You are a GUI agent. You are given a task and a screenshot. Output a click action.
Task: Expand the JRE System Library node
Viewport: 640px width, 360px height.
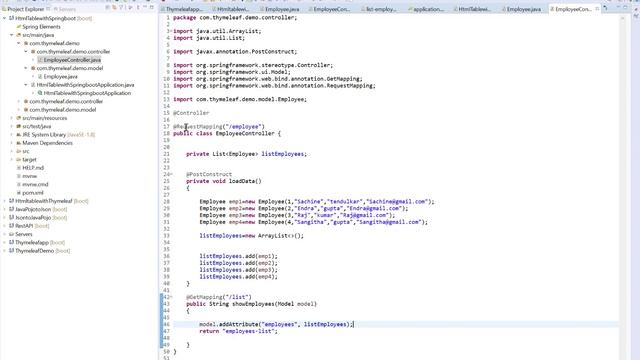(x=12, y=135)
